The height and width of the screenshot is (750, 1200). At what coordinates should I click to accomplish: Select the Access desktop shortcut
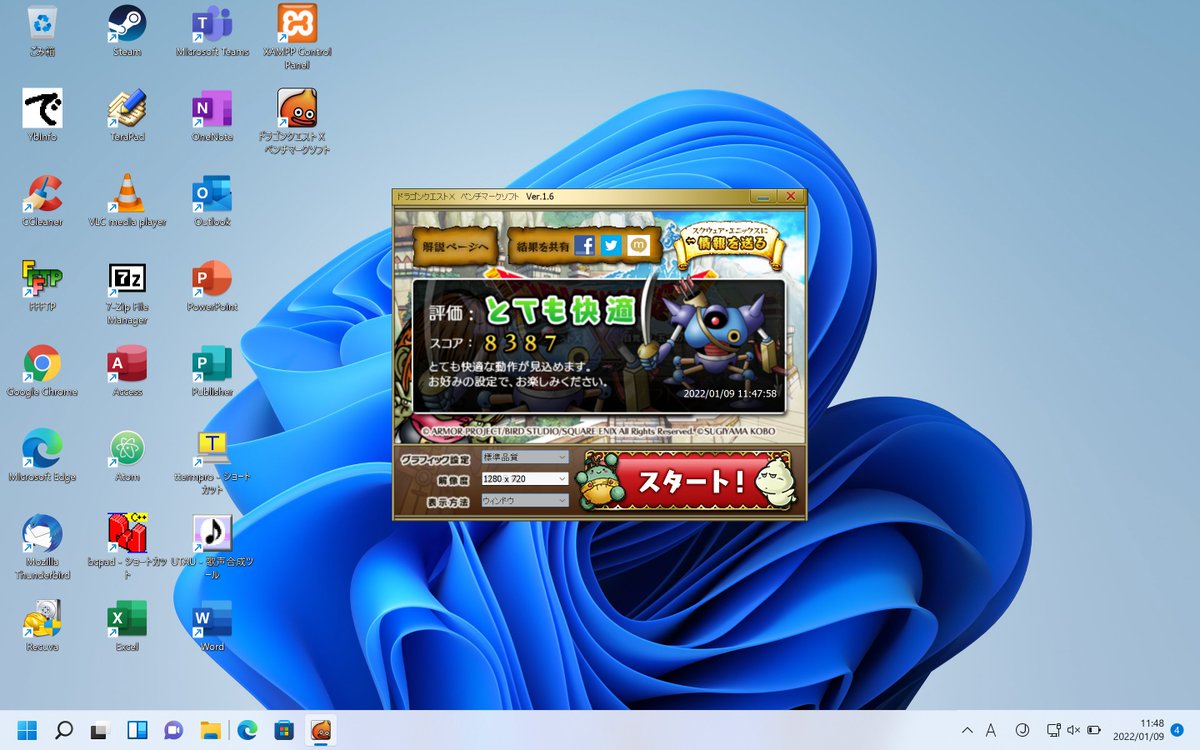pyautogui.click(x=127, y=371)
